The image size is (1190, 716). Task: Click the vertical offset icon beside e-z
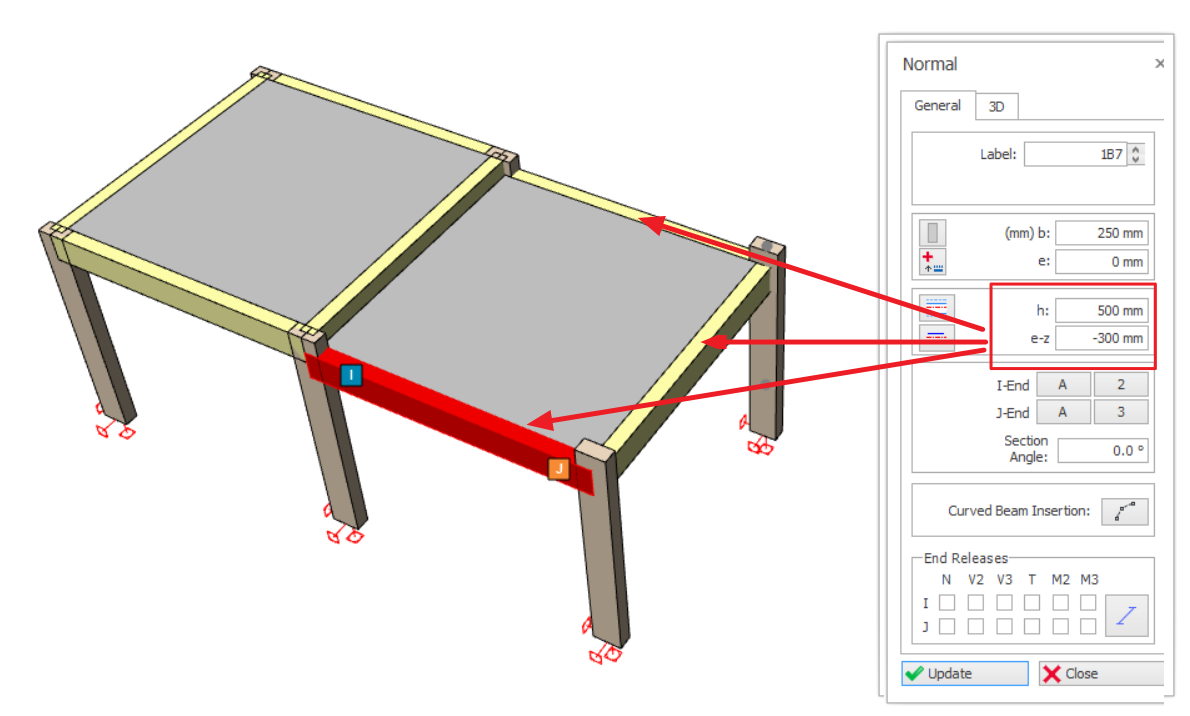[937, 337]
